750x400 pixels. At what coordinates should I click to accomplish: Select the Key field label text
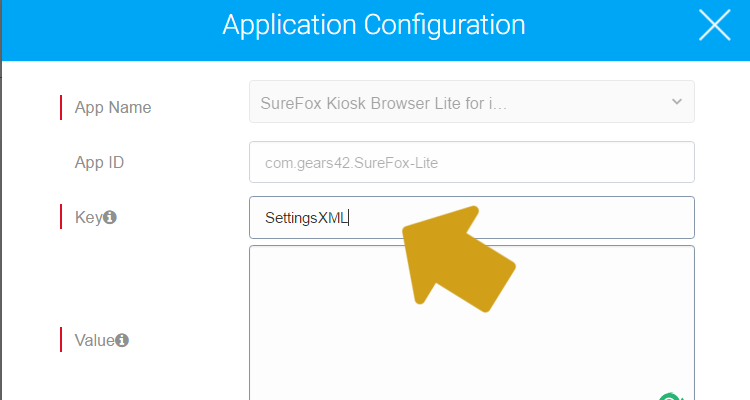point(88,216)
